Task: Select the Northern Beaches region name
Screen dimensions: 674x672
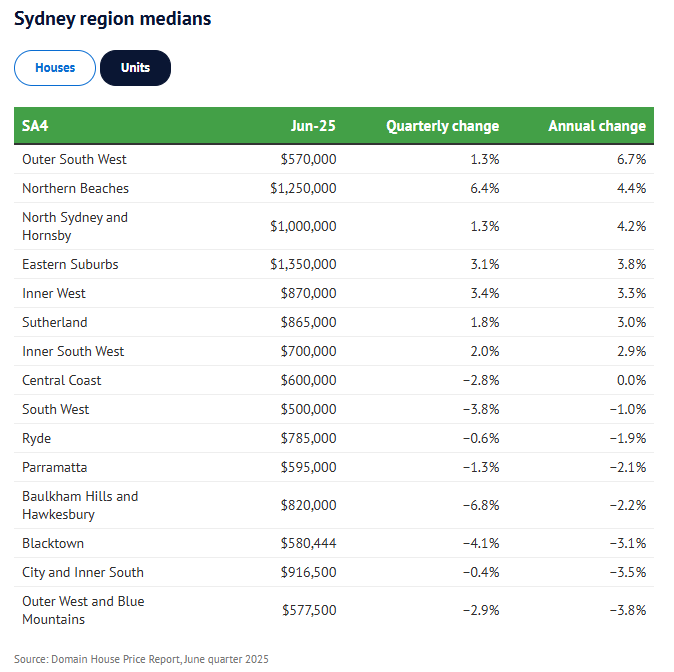Action: pos(75,188)
